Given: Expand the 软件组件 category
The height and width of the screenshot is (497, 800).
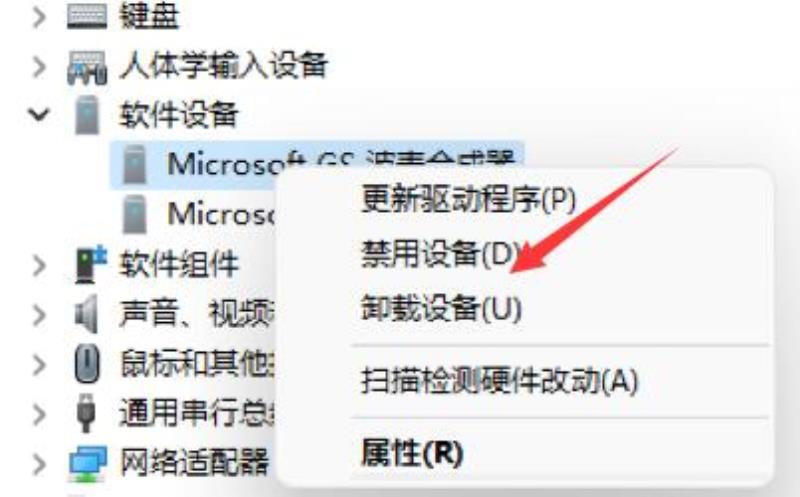Looking at the screenshot, I should tap(39, 265).
